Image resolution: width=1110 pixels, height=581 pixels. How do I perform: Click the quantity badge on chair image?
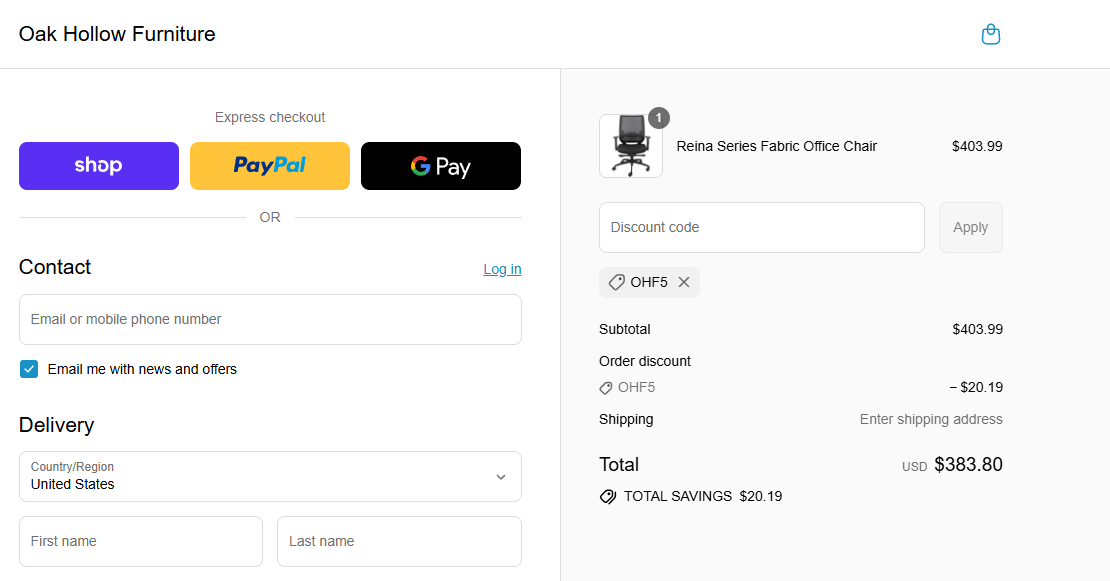(658, 118)
